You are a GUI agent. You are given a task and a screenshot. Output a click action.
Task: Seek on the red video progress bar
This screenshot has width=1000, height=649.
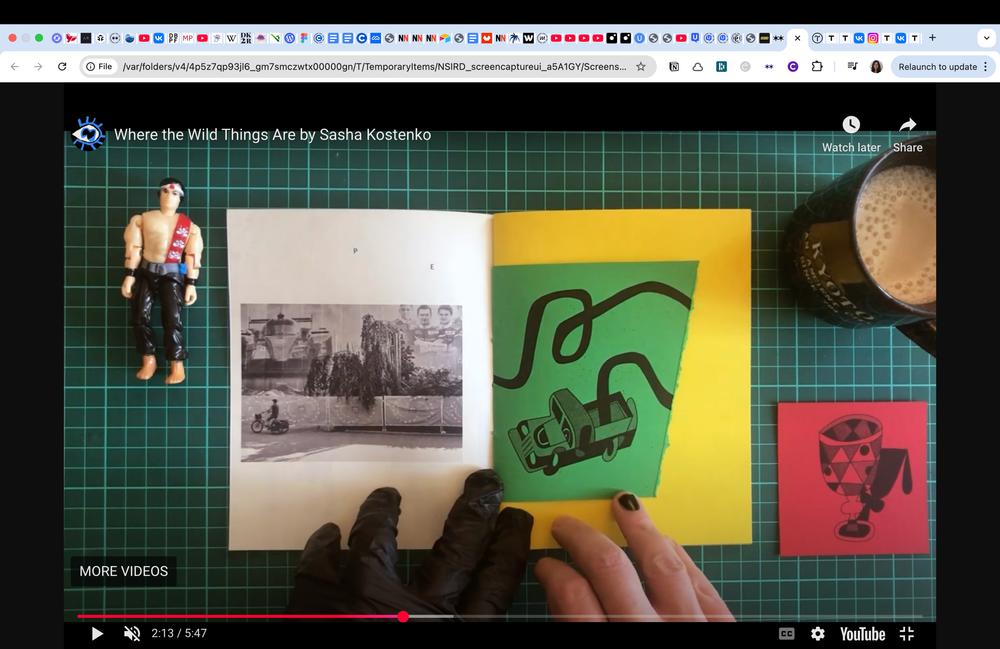point(500,616)
